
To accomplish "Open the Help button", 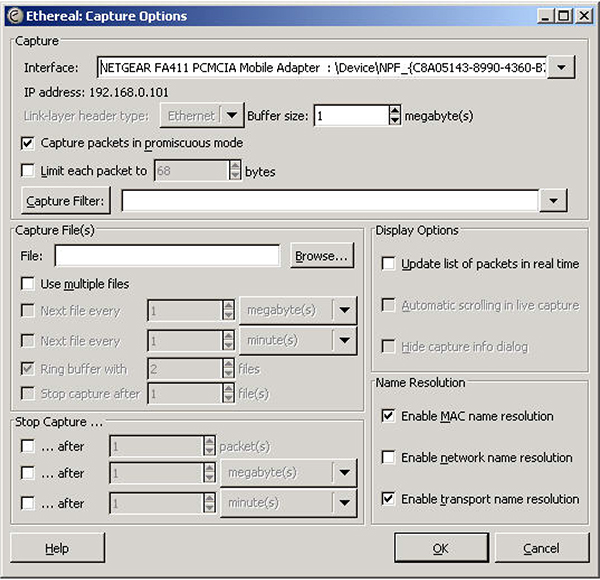I will (x=57, y=548).
